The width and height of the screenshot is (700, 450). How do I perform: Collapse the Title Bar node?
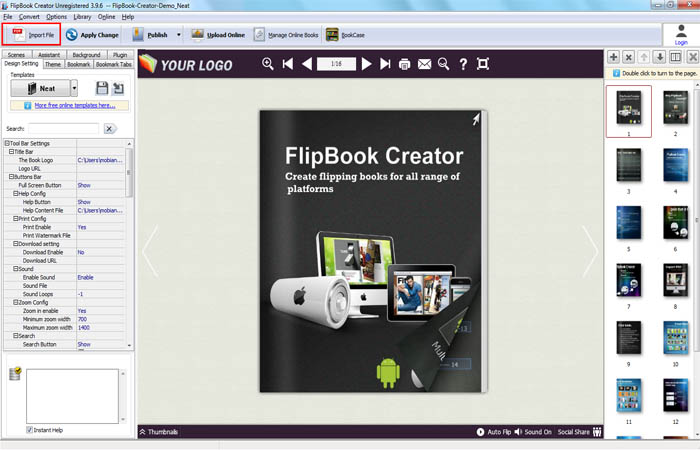click(x=12, y=152)
